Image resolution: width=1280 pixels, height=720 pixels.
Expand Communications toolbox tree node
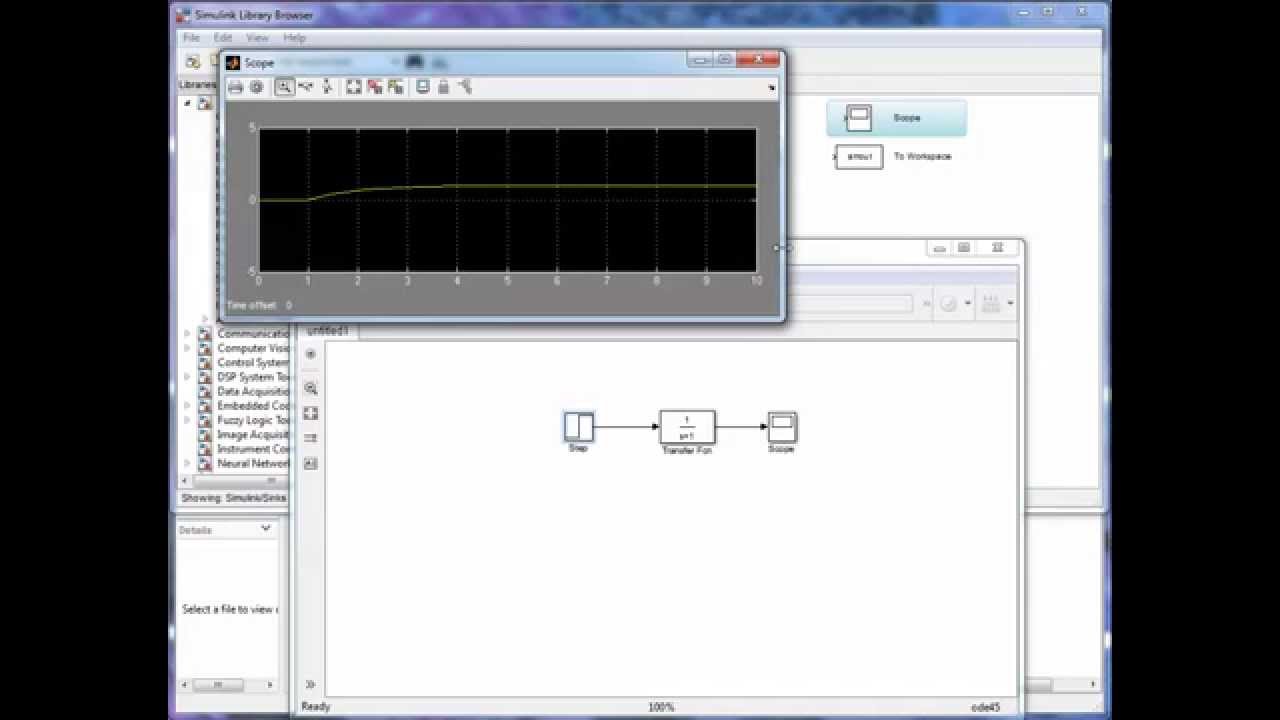click(187, 334)
